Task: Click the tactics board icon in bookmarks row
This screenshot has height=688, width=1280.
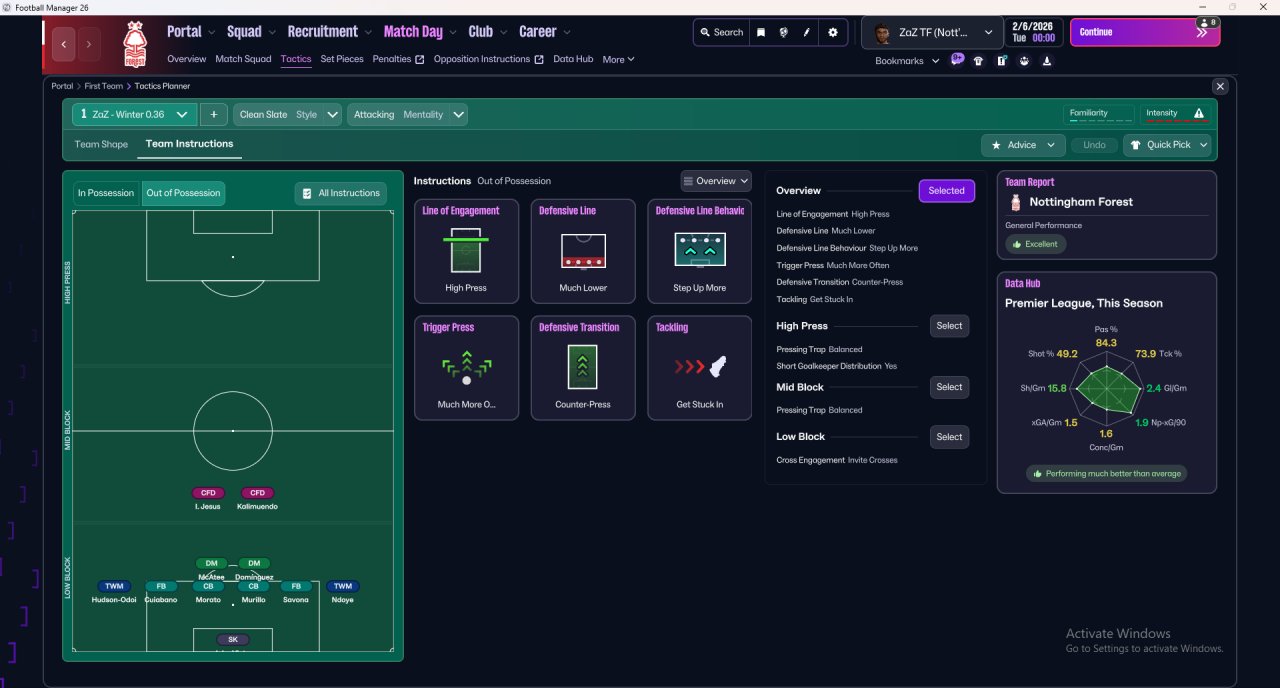Action: click(1002, 61)
